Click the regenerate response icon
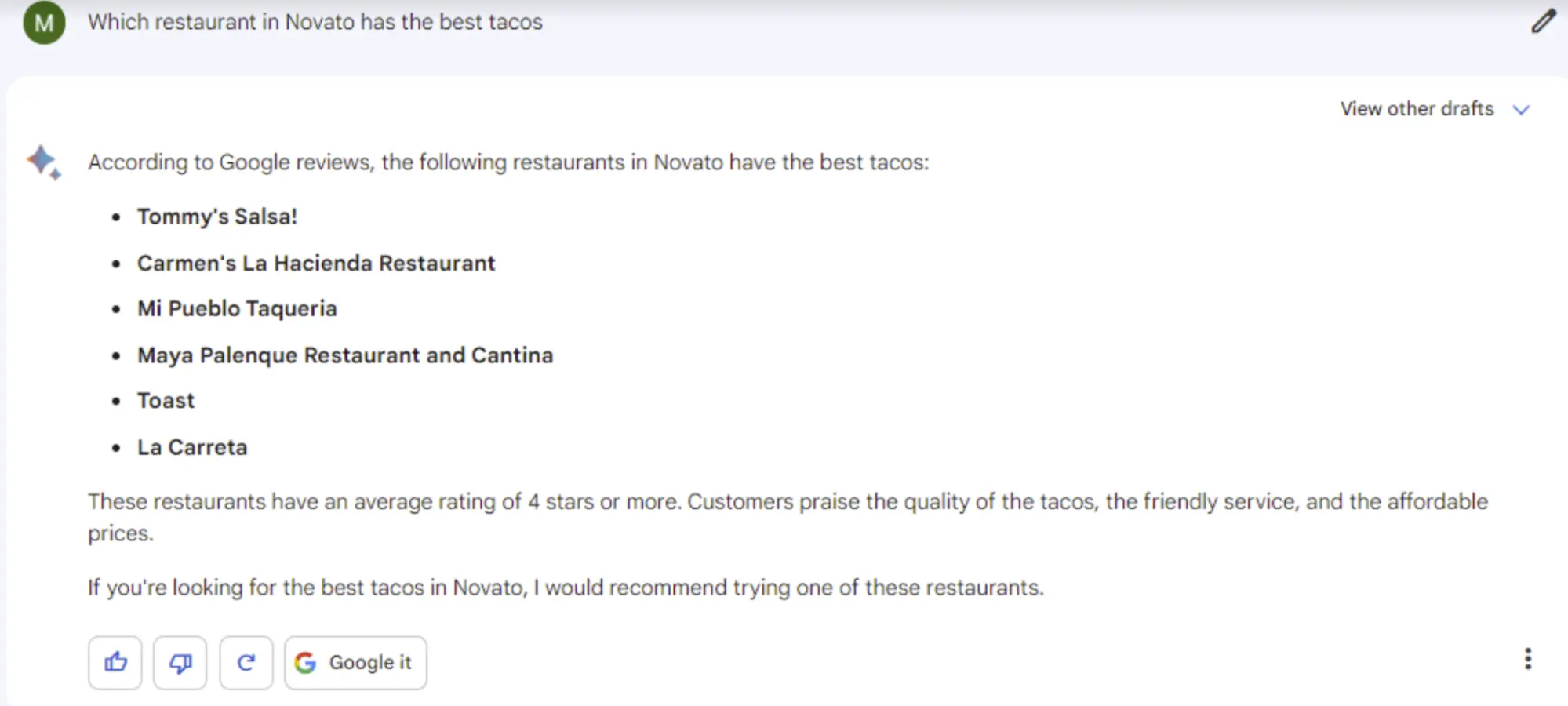This screenshot has width=1568, height=706. tap(246, 662)
